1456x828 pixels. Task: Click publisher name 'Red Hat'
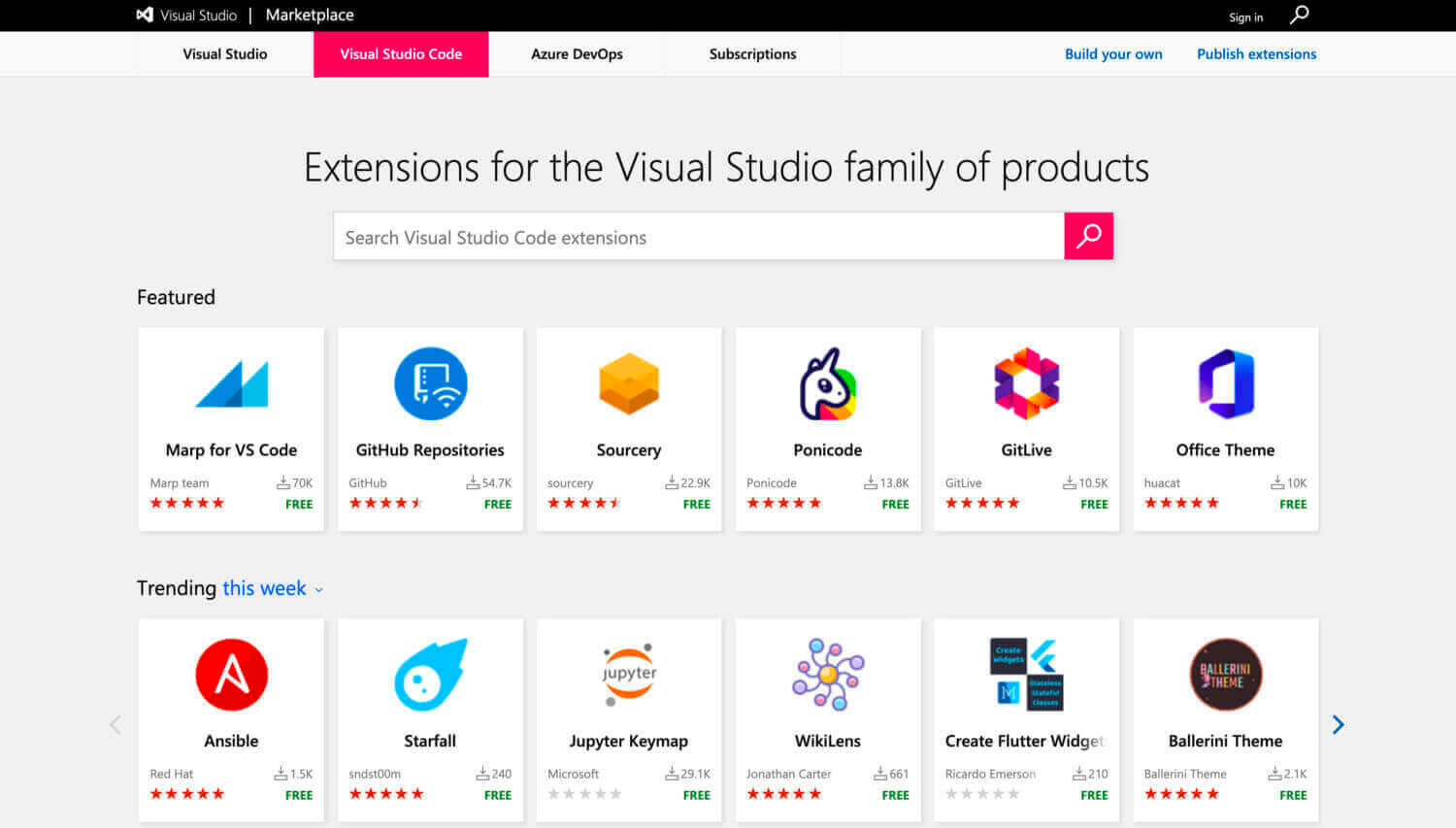click(172, 774)
